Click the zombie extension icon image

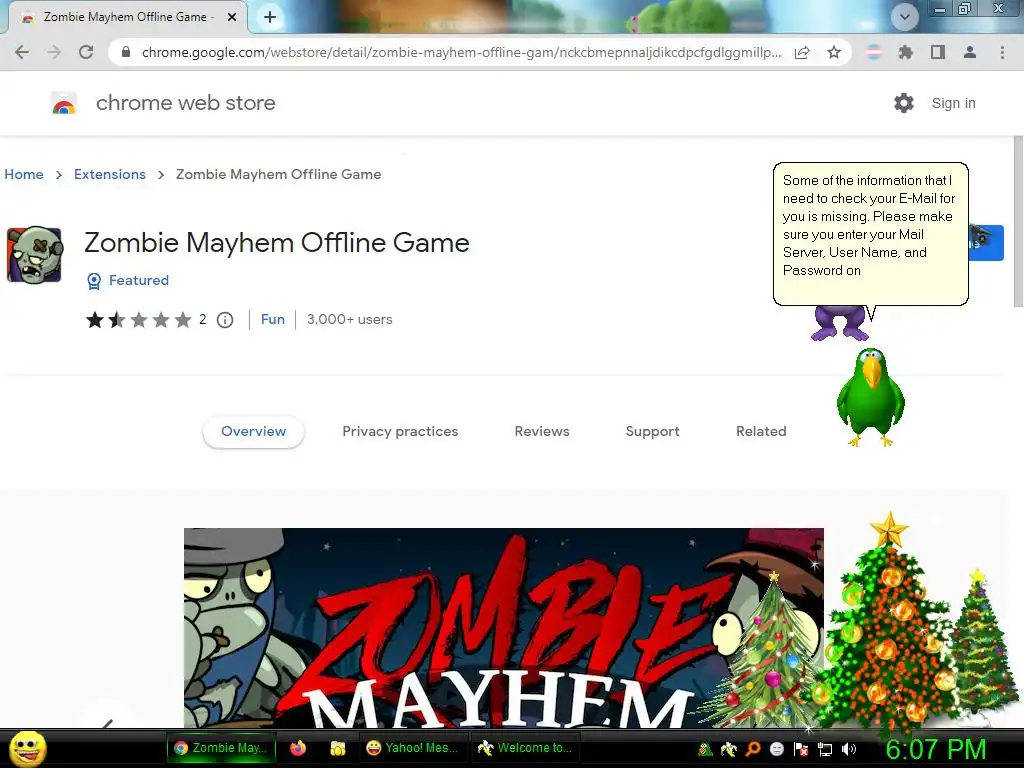click(35, 255)
